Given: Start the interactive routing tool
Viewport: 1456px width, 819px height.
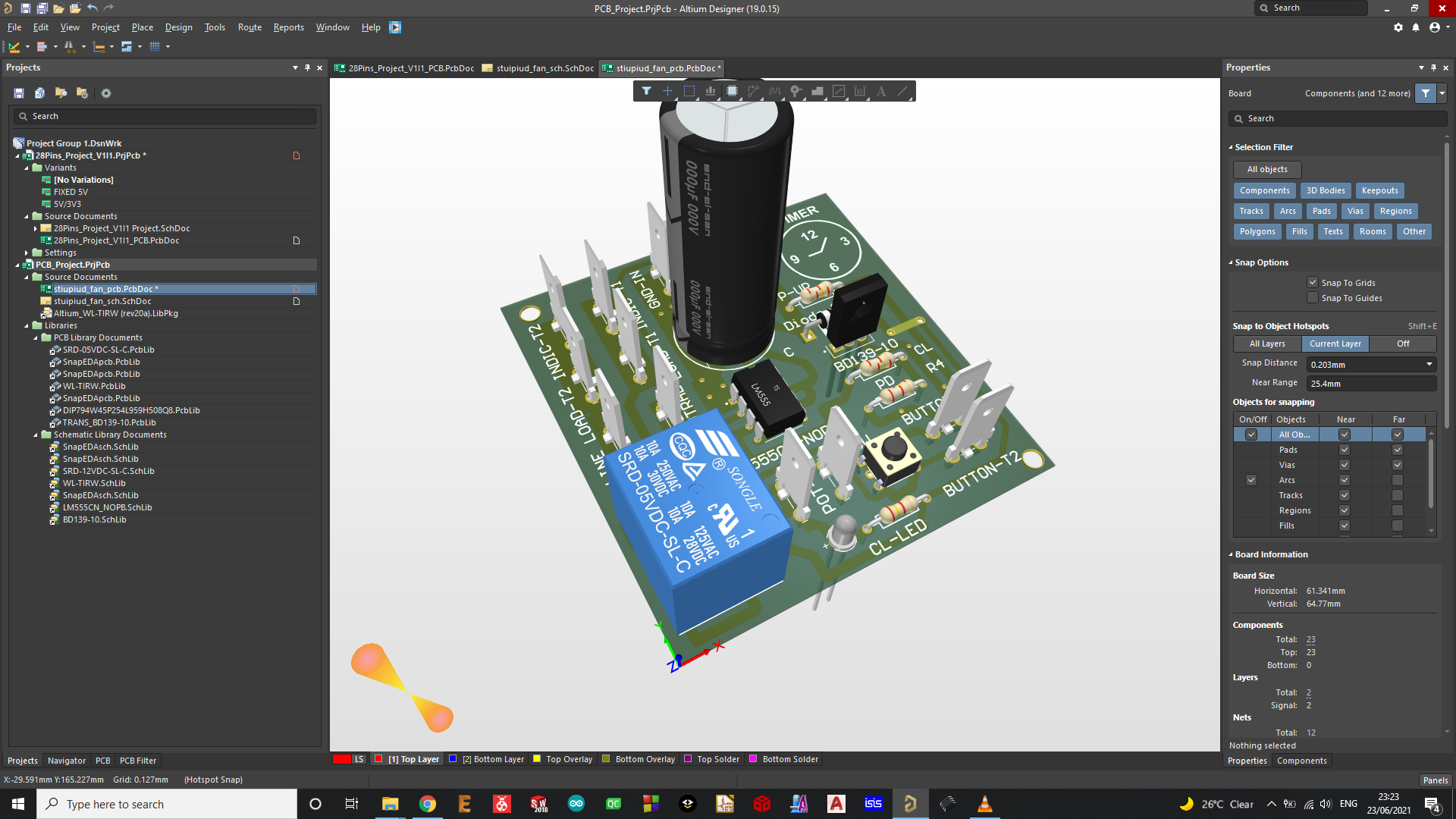Looking at the screenshot, I should [753, 91].
